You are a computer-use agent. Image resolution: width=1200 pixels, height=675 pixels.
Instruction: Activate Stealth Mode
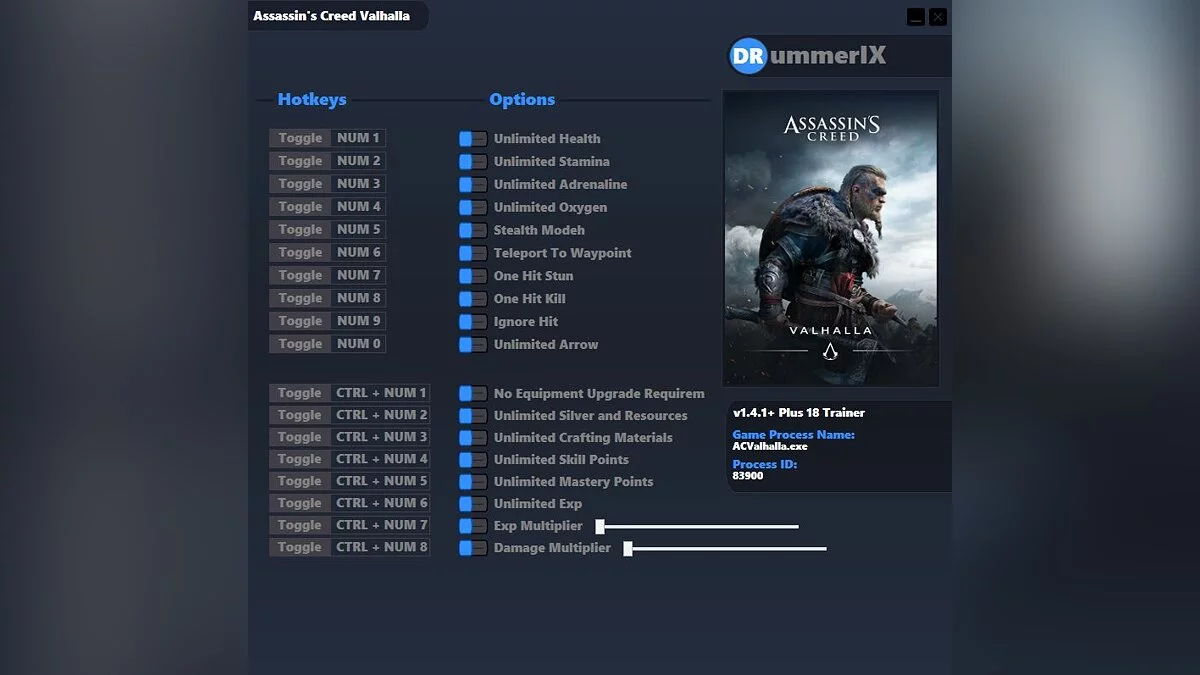click(x=471, y=230)
